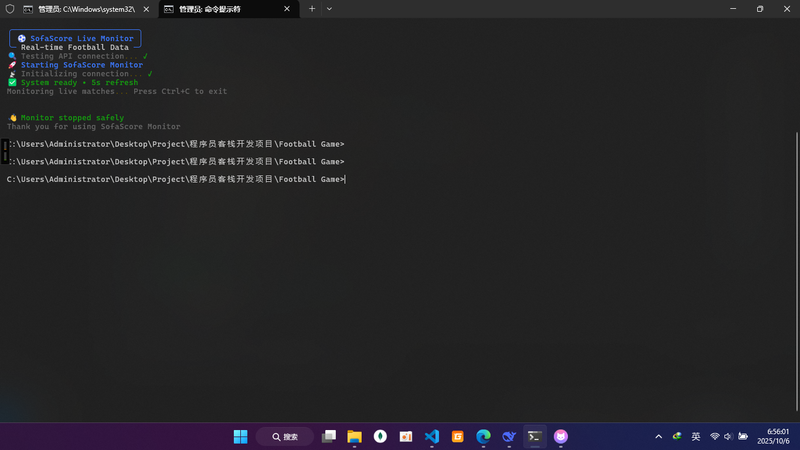Minimize the terminal window

pos(733,9)
